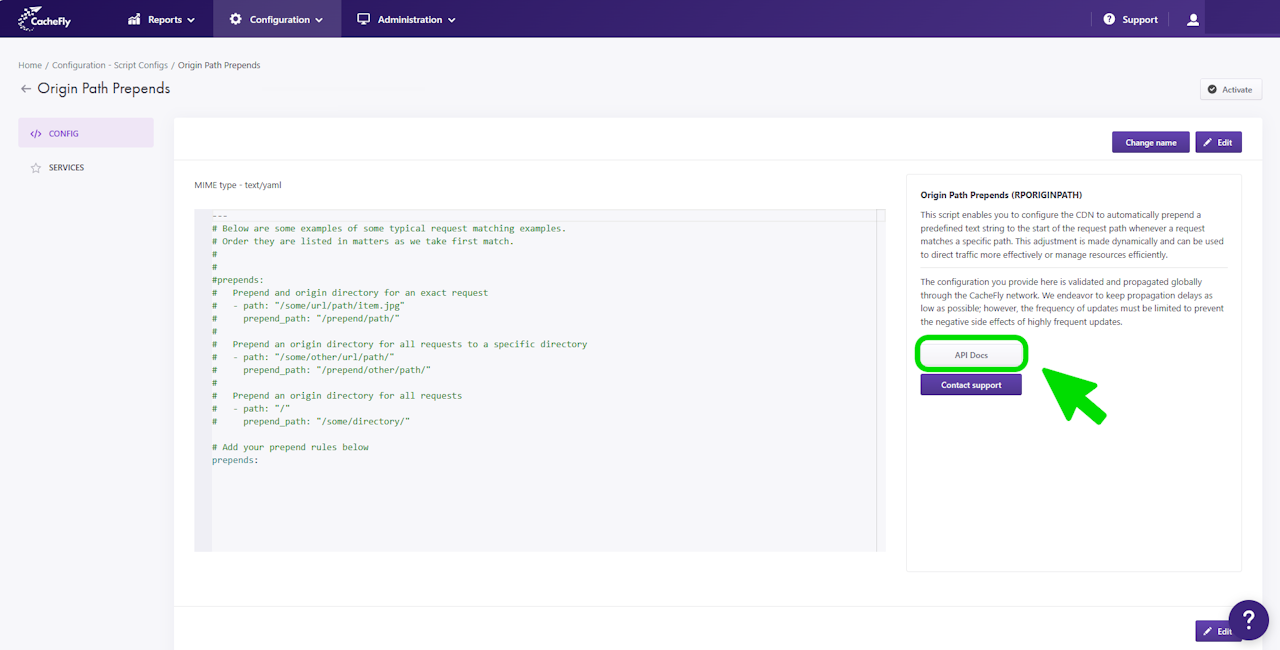Expand the Administration dropdown chevron
The height and width of the screenshot is (650, 1280).
coord(451,20)
